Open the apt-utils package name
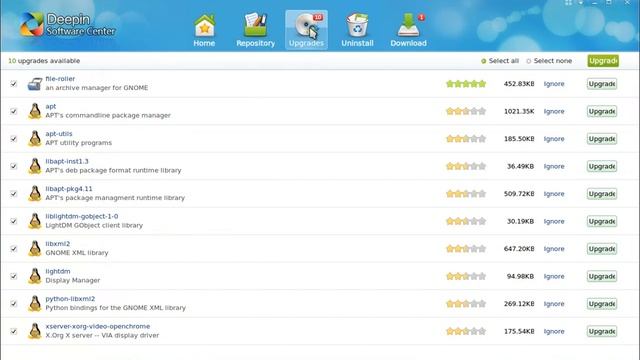Screen dimensions: 640x360 click(59, 134)
